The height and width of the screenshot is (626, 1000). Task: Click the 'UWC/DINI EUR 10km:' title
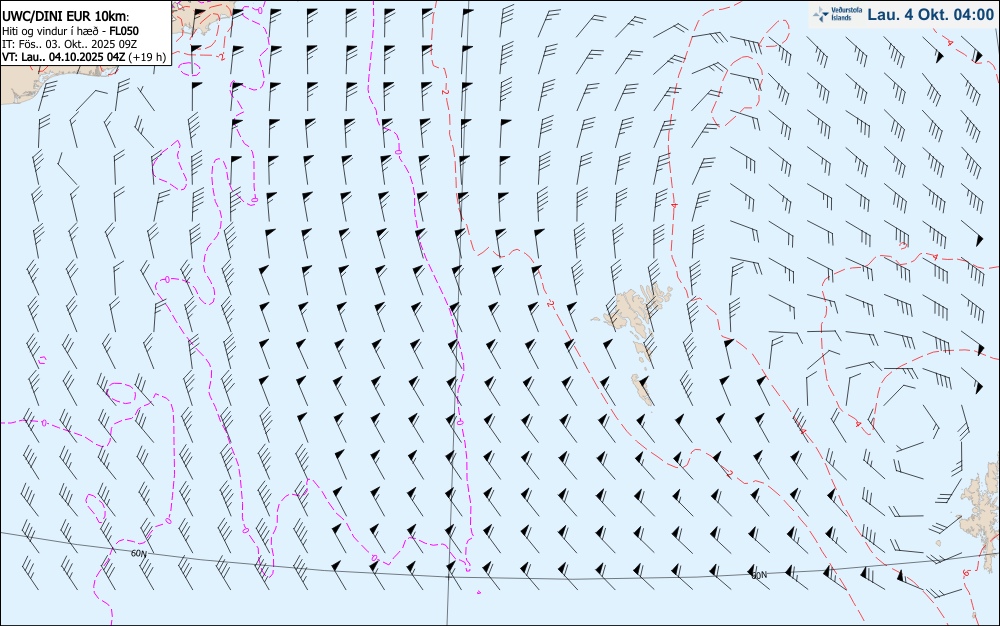[66, 17]
